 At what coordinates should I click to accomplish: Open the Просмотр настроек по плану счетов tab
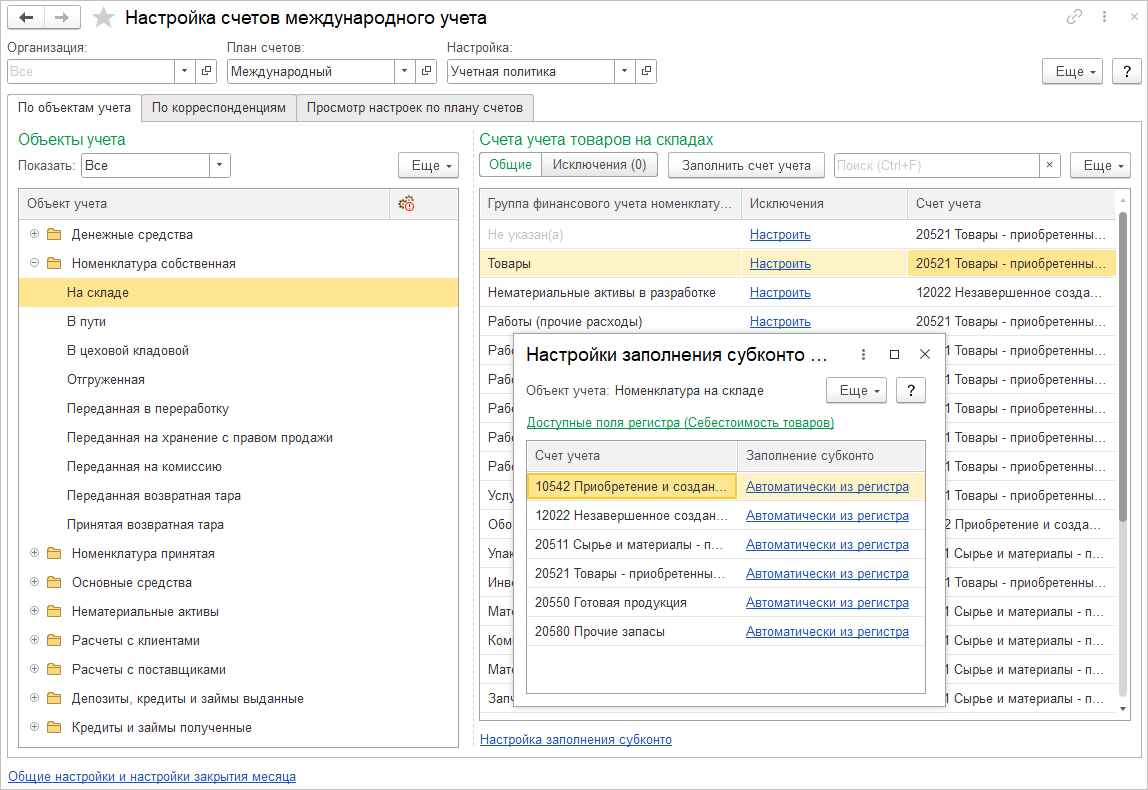click(415, 108)
